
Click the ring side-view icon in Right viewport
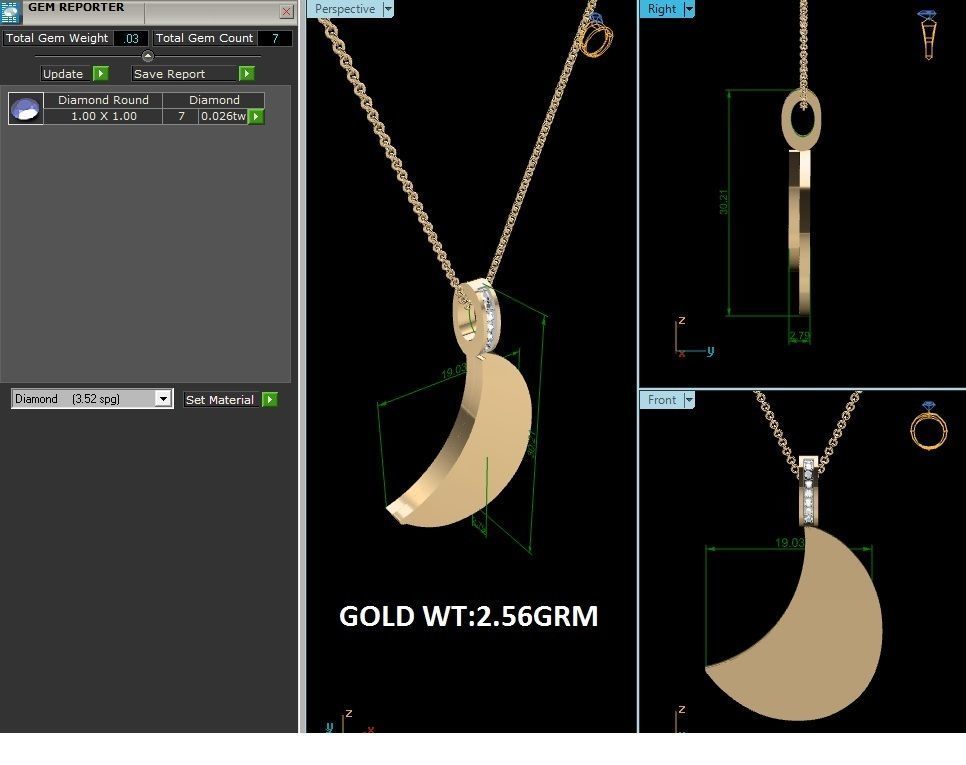point(928,34)
